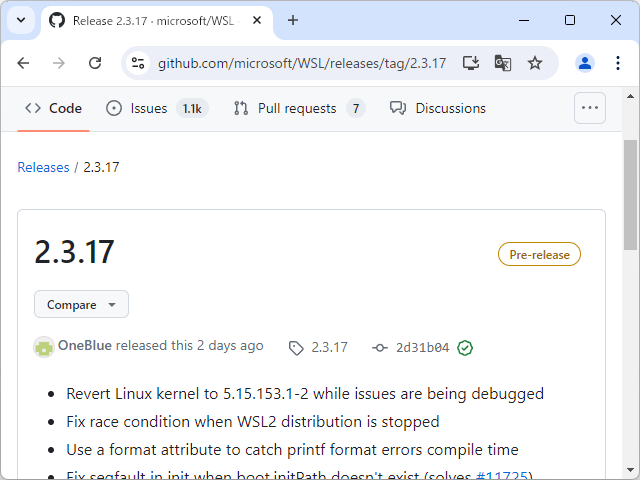Close the Release 2.3.17 browser tab

[257, 20]
